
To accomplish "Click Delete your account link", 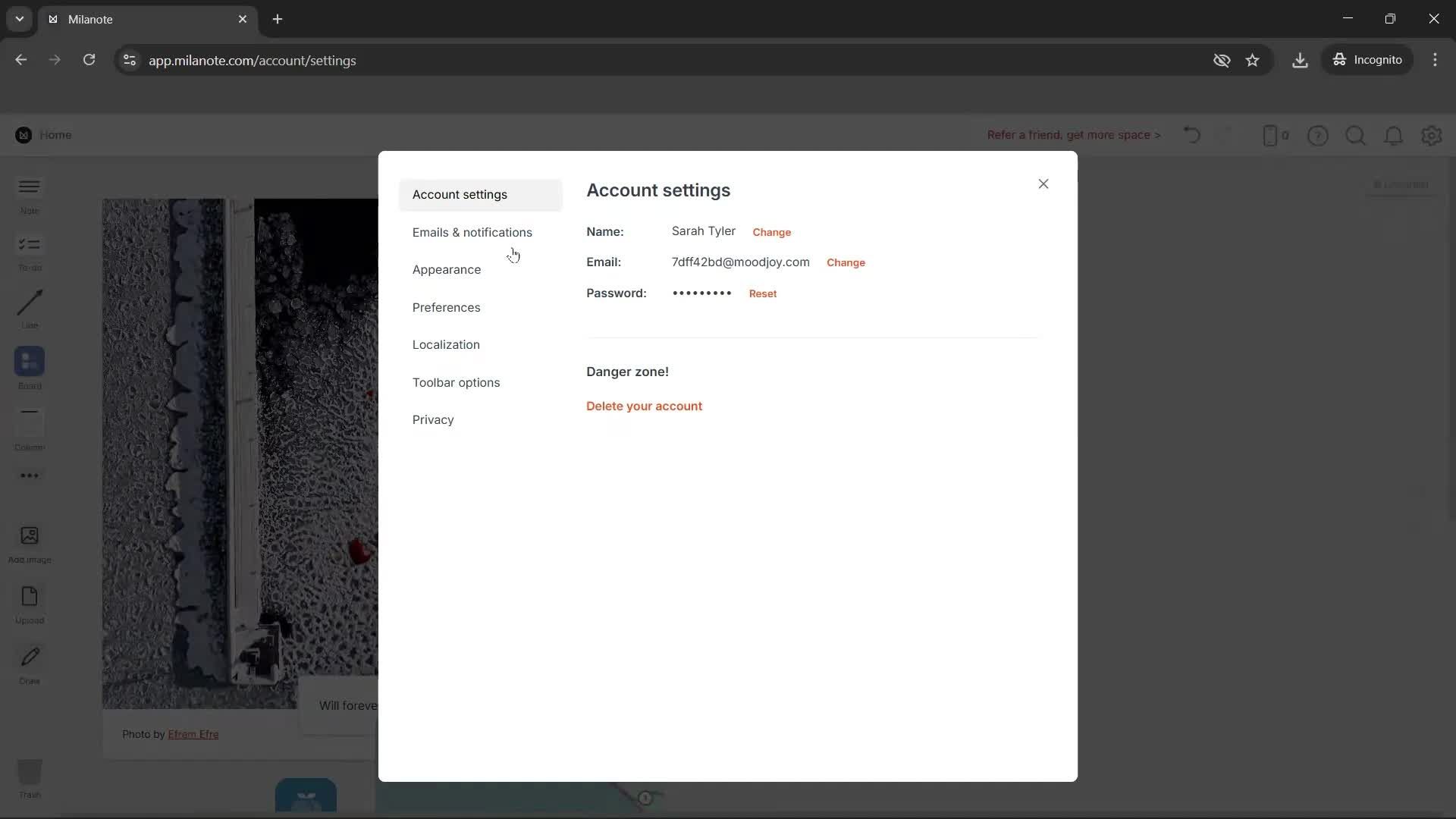I will pyautogui.click(x=644, y=406).
